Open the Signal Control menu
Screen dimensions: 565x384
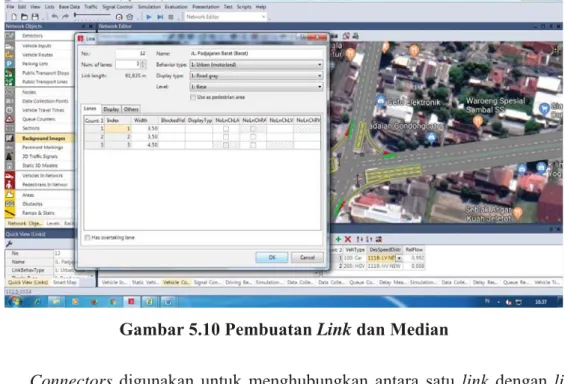click(x=117, y=6)
